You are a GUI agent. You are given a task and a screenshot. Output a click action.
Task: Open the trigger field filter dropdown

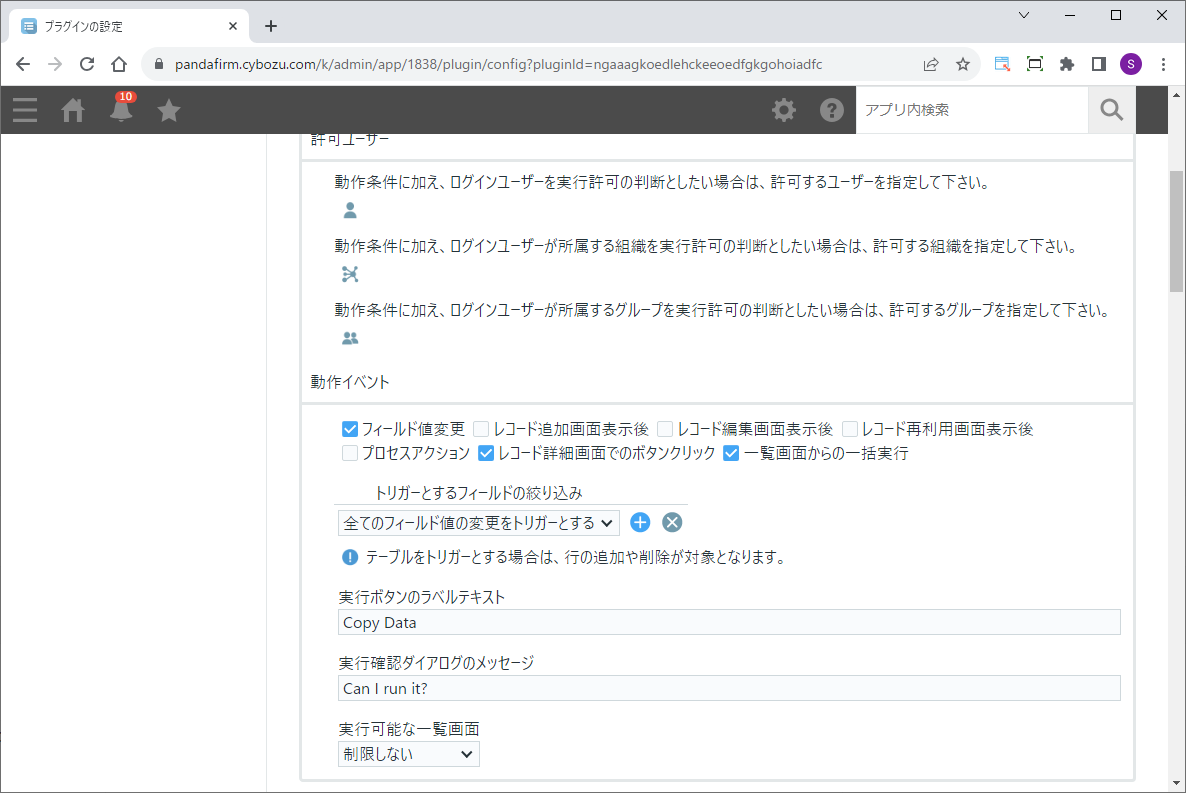(478, 522)
